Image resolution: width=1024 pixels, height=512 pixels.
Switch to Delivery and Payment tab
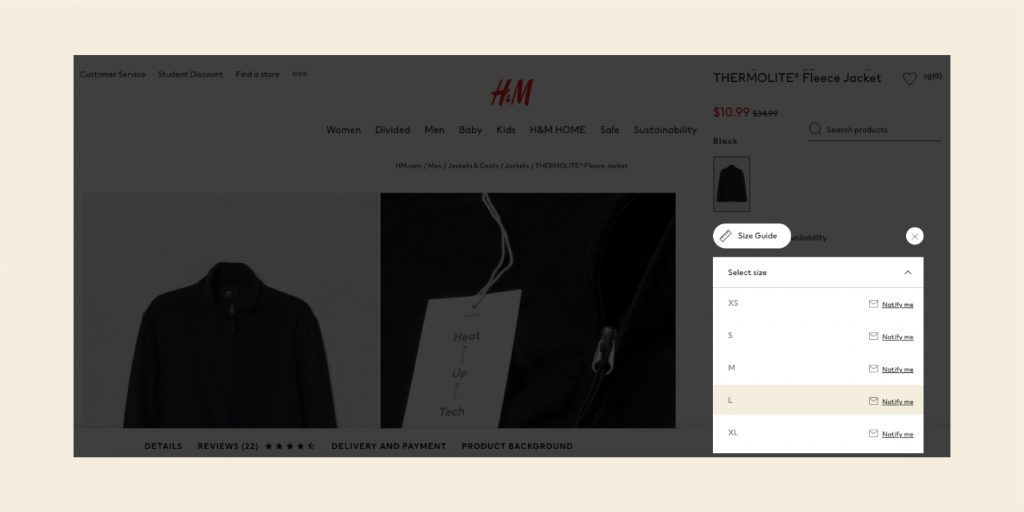click(389, 446)
